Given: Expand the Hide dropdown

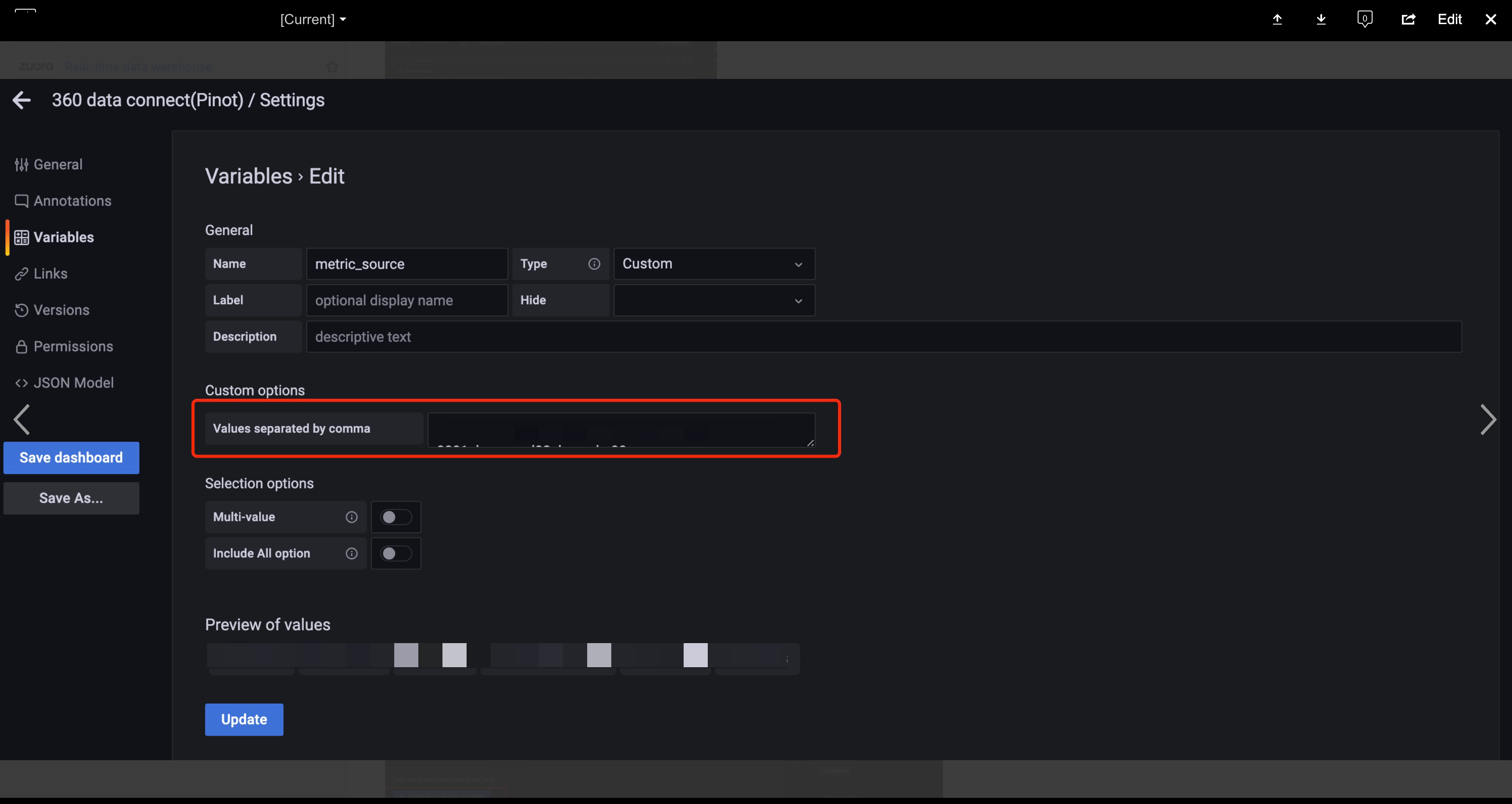Looking at the screenshot, I should point(714,300).
